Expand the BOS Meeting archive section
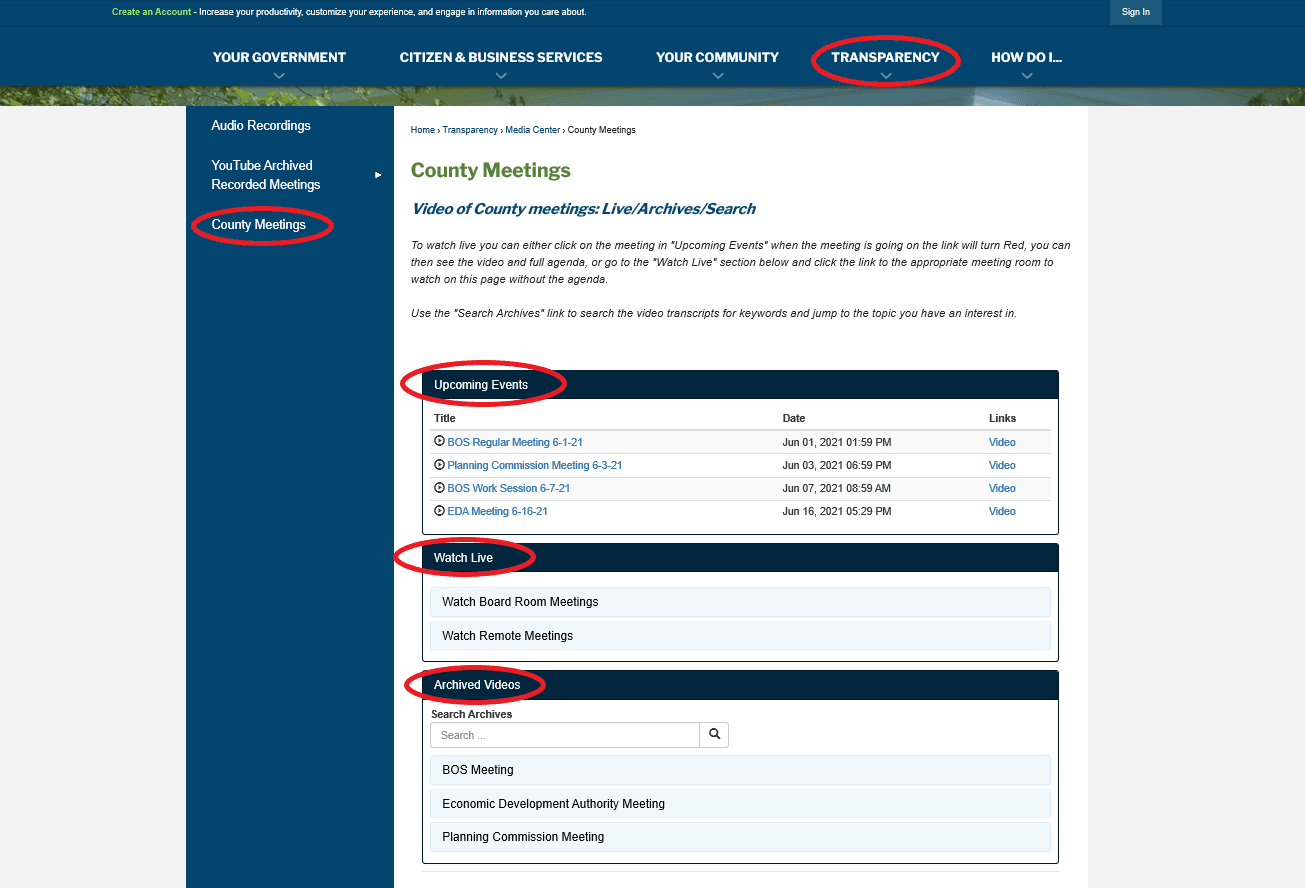This screenshot has height=888, width=1305. pos(740,770)
